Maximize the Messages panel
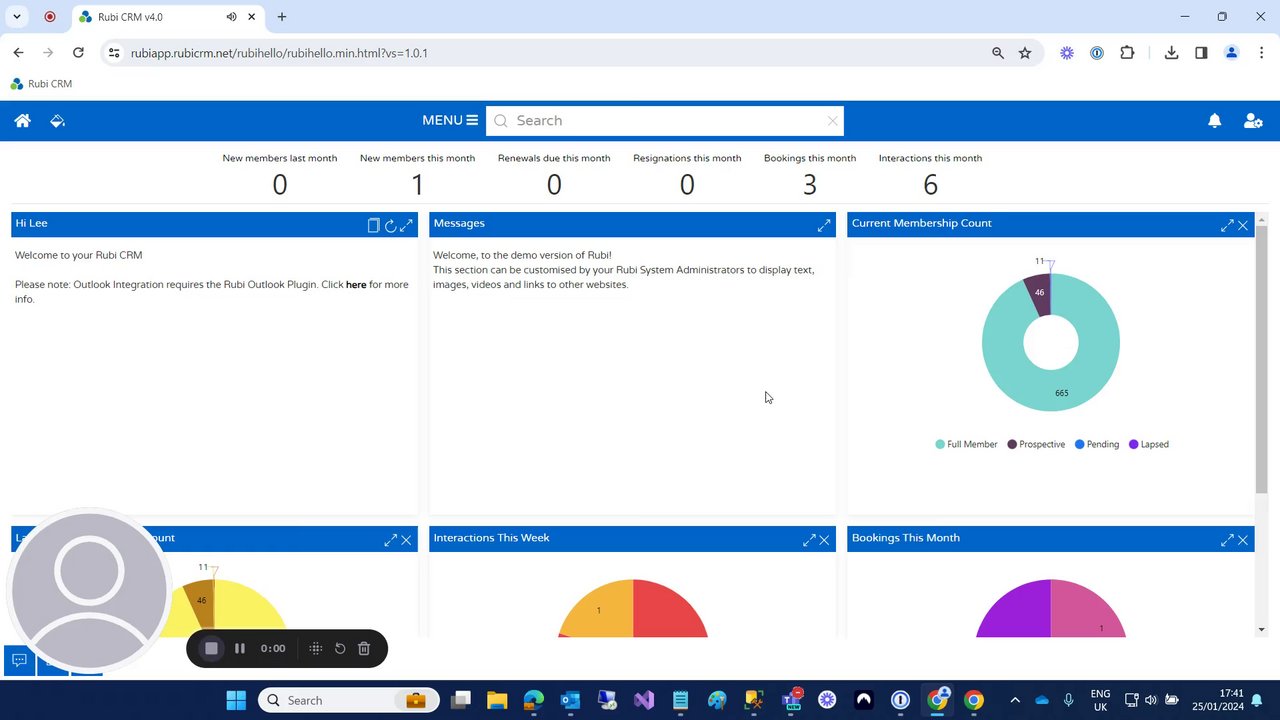 click(x=824, y=226)
